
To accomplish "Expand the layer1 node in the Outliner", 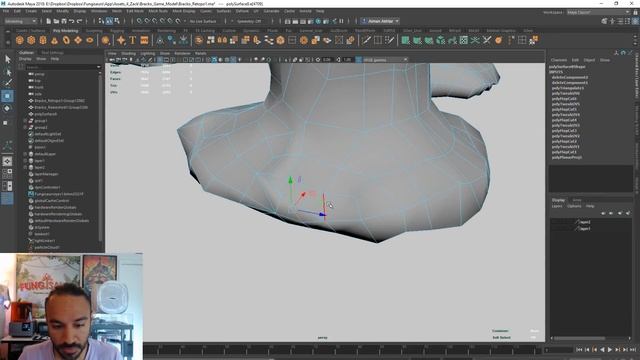I will pyautogui.click(x=25, y=161).
